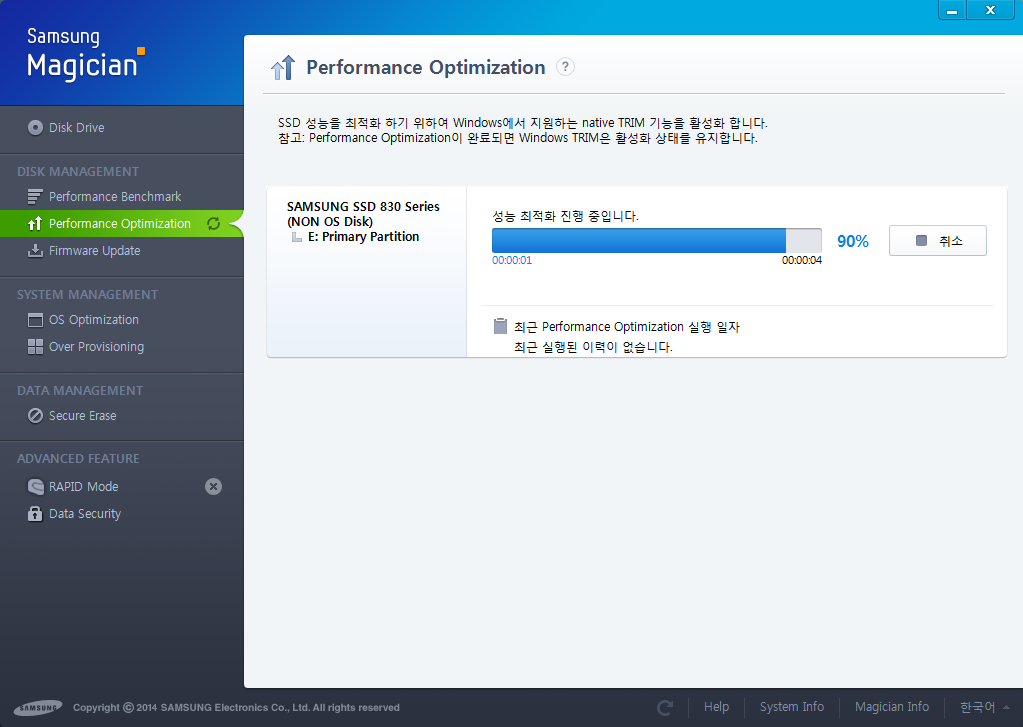This screenshot has height=727, width=1023.
Task: Click the refresh icon in the footer
Action: click(665, 707)
